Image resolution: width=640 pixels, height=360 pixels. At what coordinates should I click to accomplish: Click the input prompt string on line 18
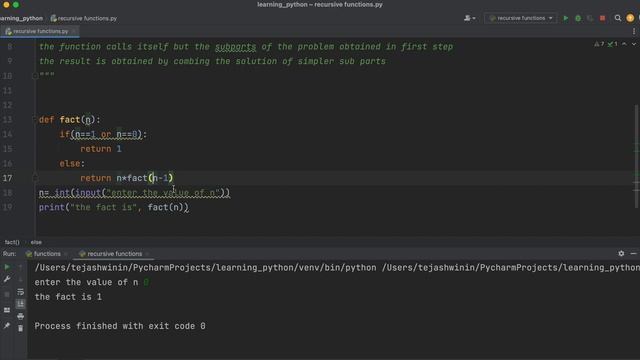tap(163, 193)
